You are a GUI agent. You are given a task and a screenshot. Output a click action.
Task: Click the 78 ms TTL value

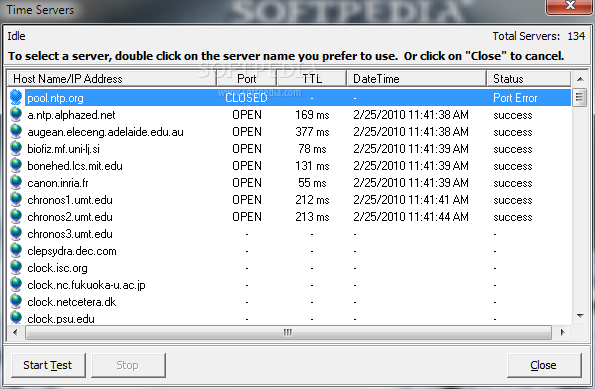pyautogui.click(x=312, y=149)
